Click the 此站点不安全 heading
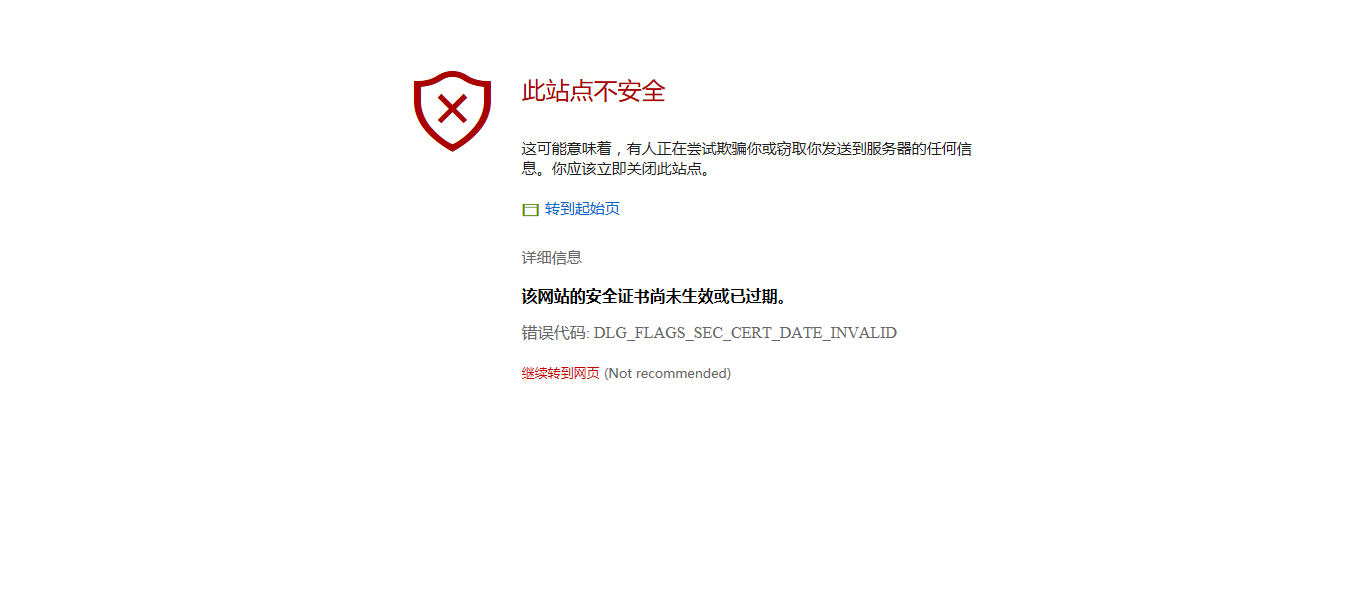 tap(593, 91)
